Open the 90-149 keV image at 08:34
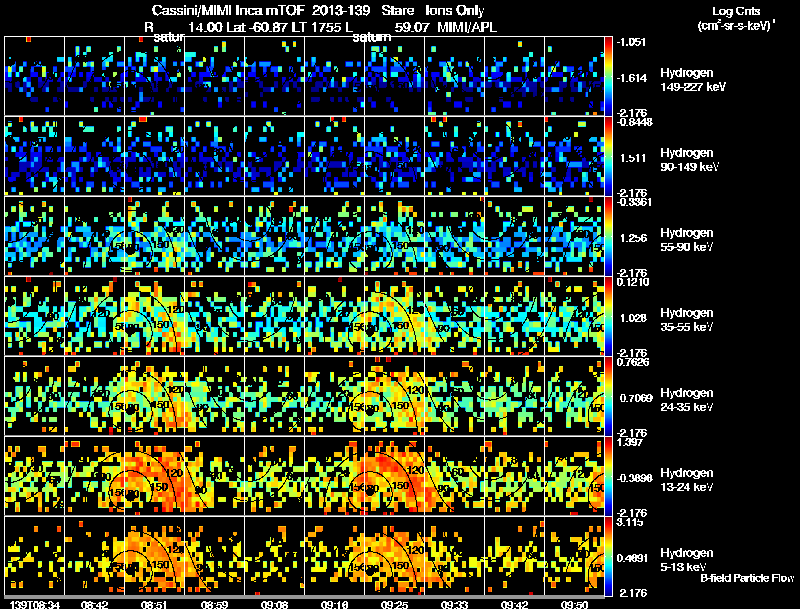The height and width of the screenshot is (609, 800). [34, 156]
